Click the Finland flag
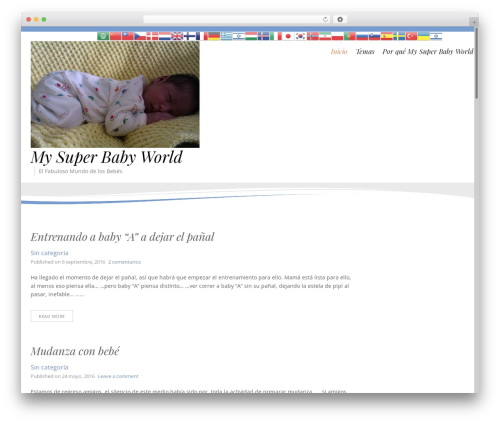 pos(189,36)
